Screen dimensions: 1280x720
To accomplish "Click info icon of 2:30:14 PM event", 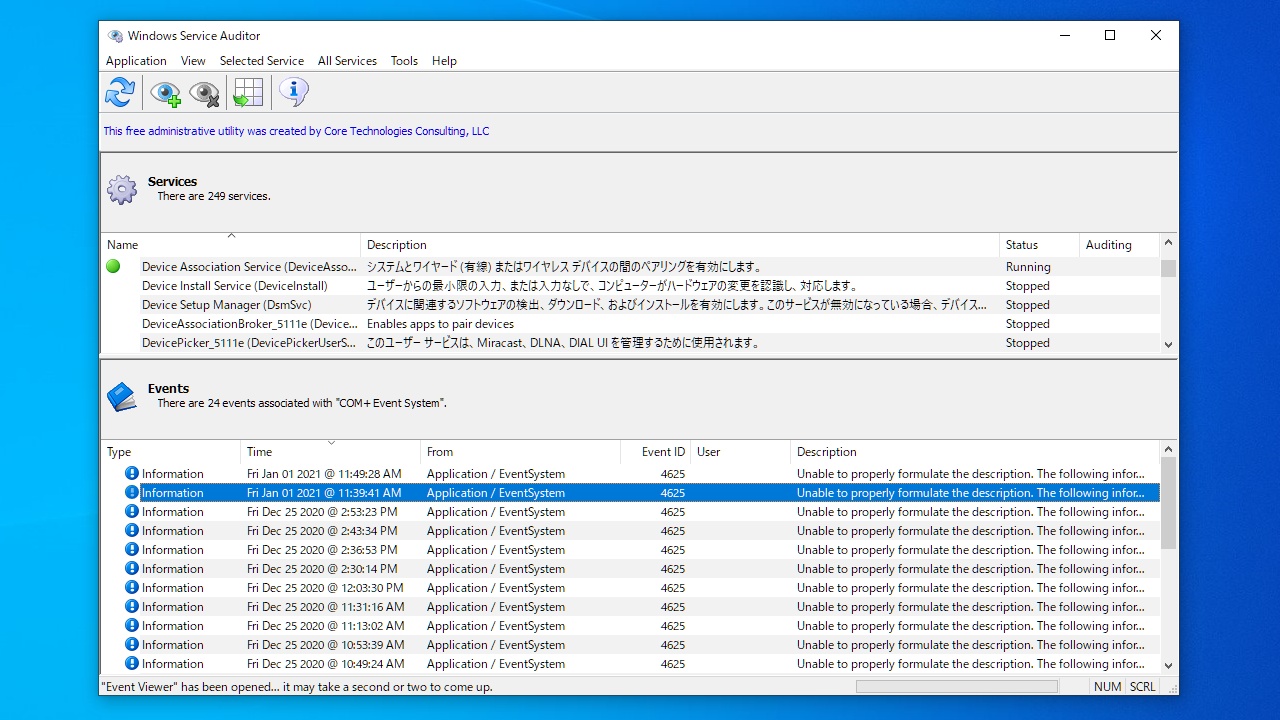I will click(132, 569).
